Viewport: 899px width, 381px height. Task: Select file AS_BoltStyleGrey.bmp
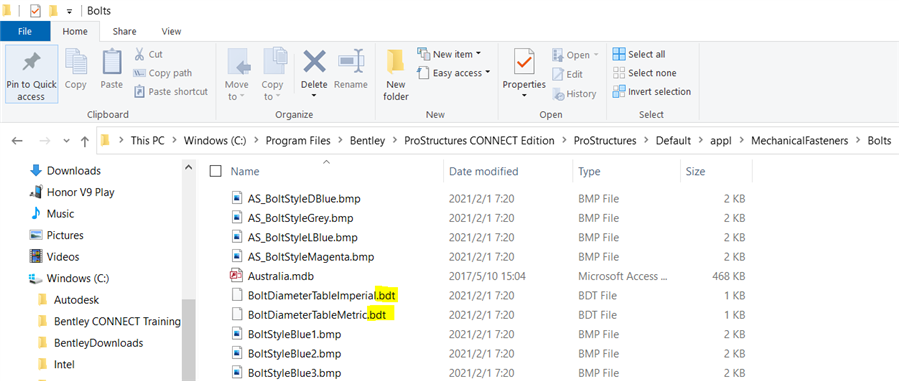pos(300,218)
